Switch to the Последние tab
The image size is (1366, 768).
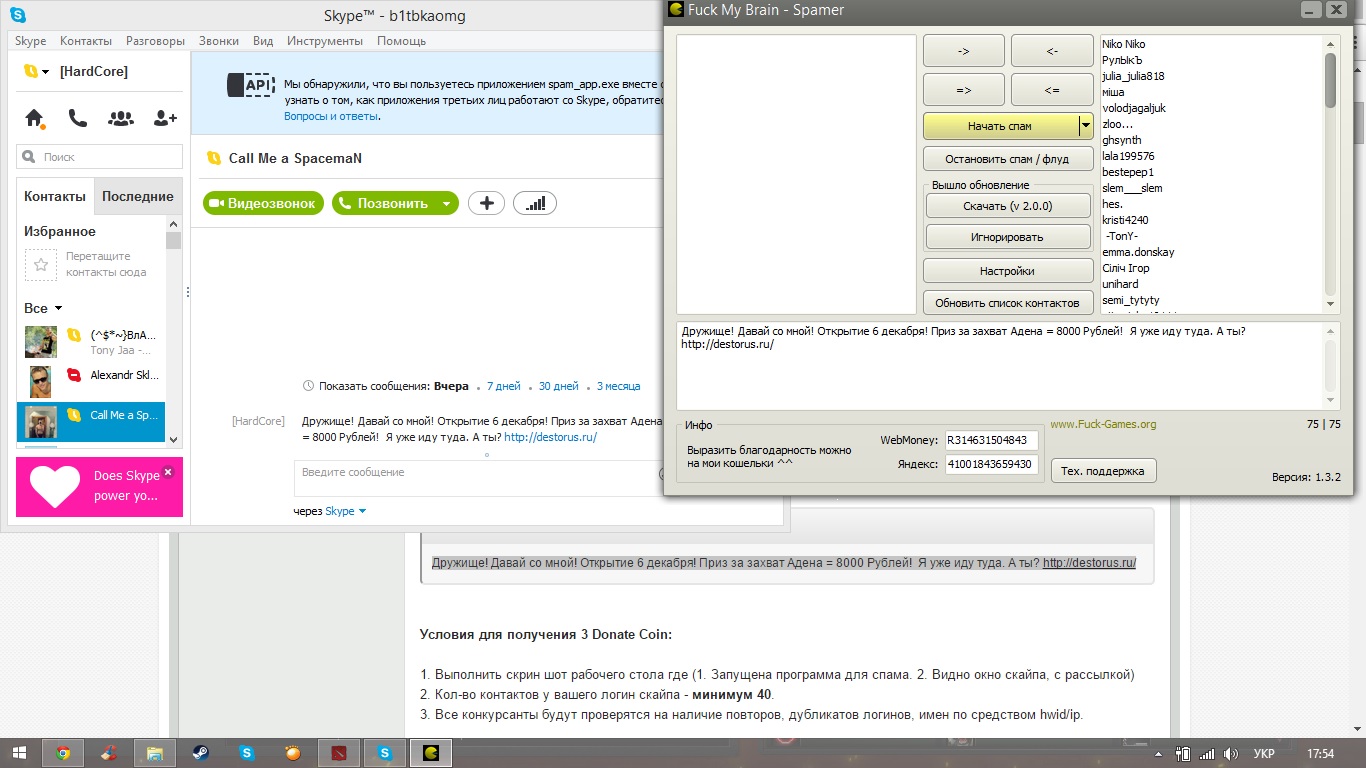(138, 197)
